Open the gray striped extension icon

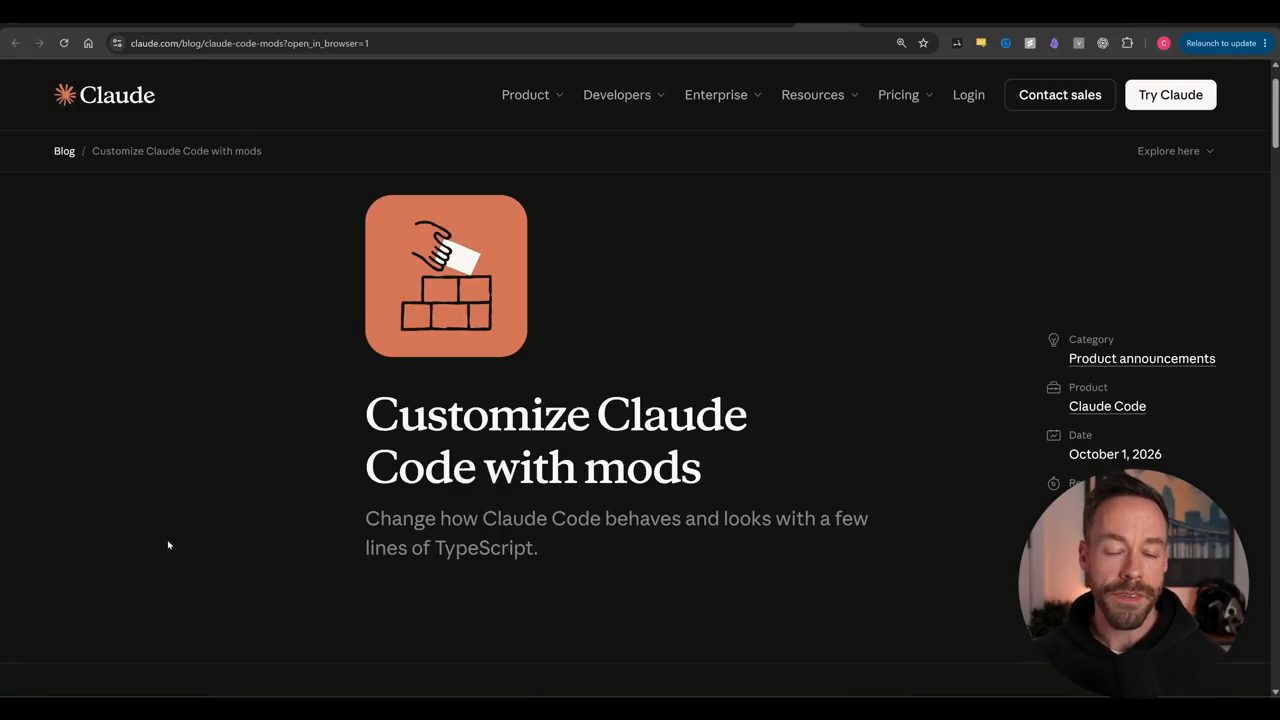click(1030, 43)
